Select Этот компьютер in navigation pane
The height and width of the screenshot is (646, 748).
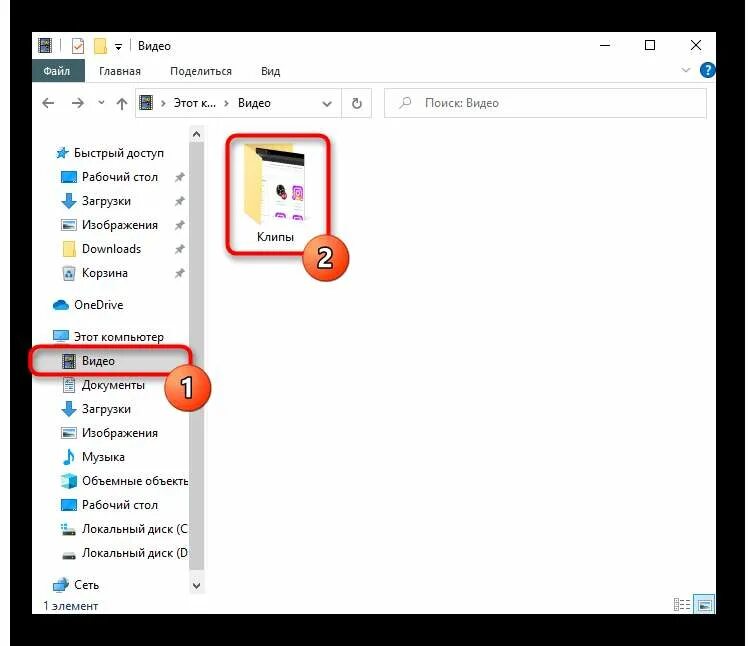118,337
